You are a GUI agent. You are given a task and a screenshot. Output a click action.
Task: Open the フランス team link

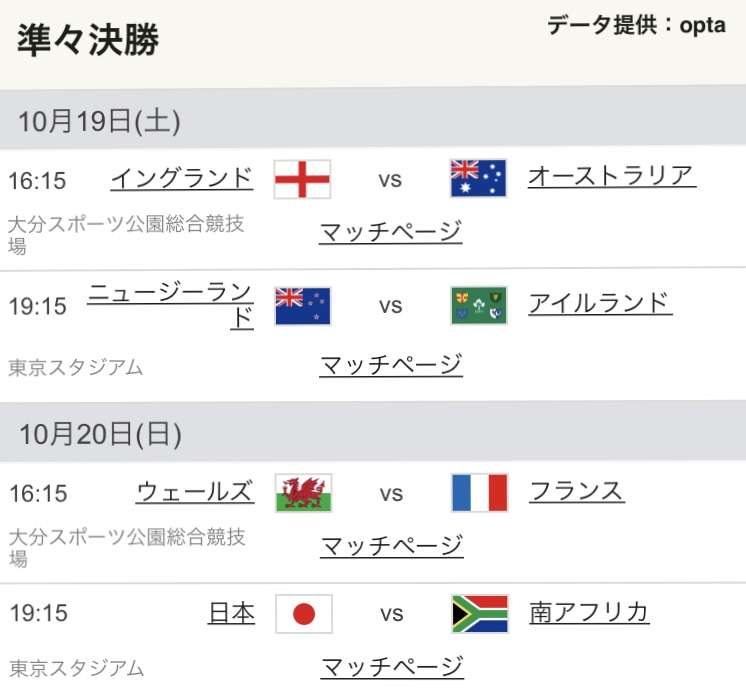(577, 490)
